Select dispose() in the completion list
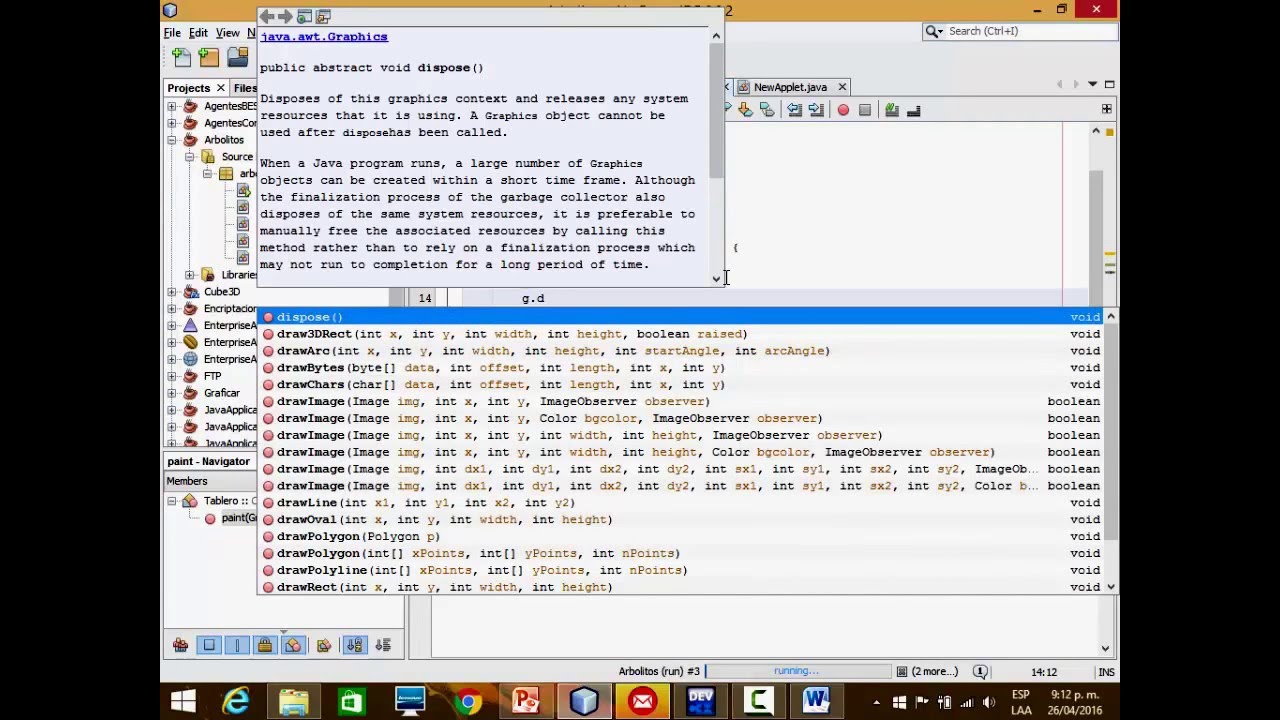Viewport: 1280px width, 720px height. [680, 317]
